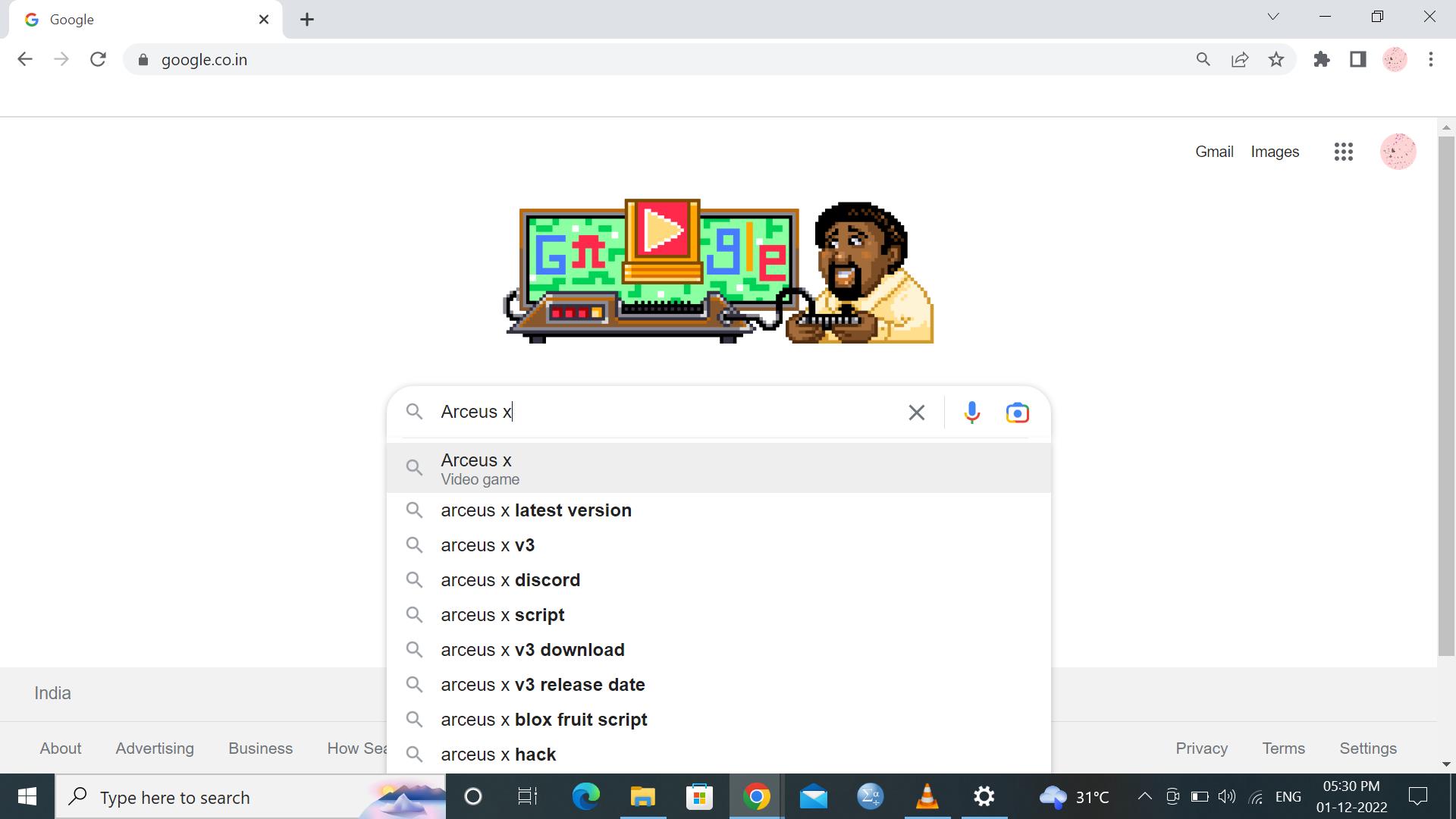Image resolution: width=1456 pixels, height=819 pixels.
Task: Open the Terms footer link
Action: pos(1283,748)
